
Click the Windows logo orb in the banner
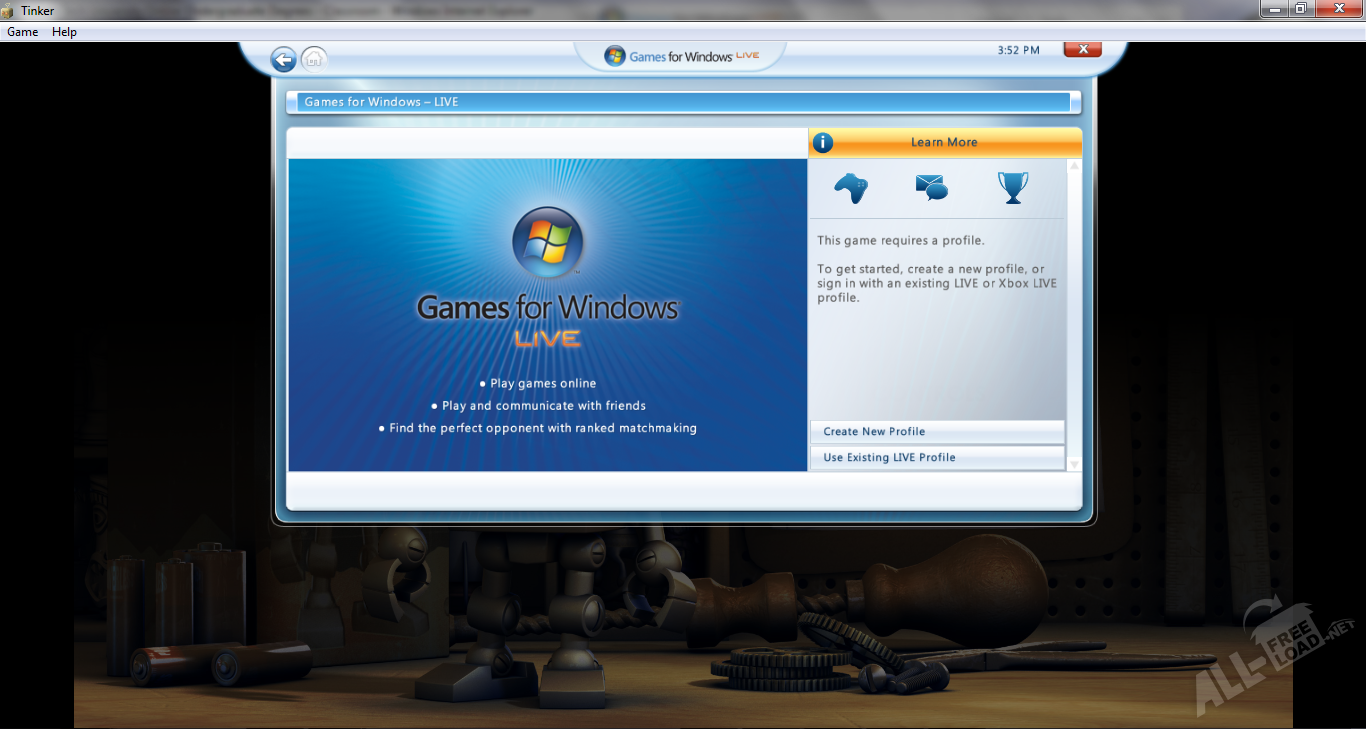pos(547,243)
